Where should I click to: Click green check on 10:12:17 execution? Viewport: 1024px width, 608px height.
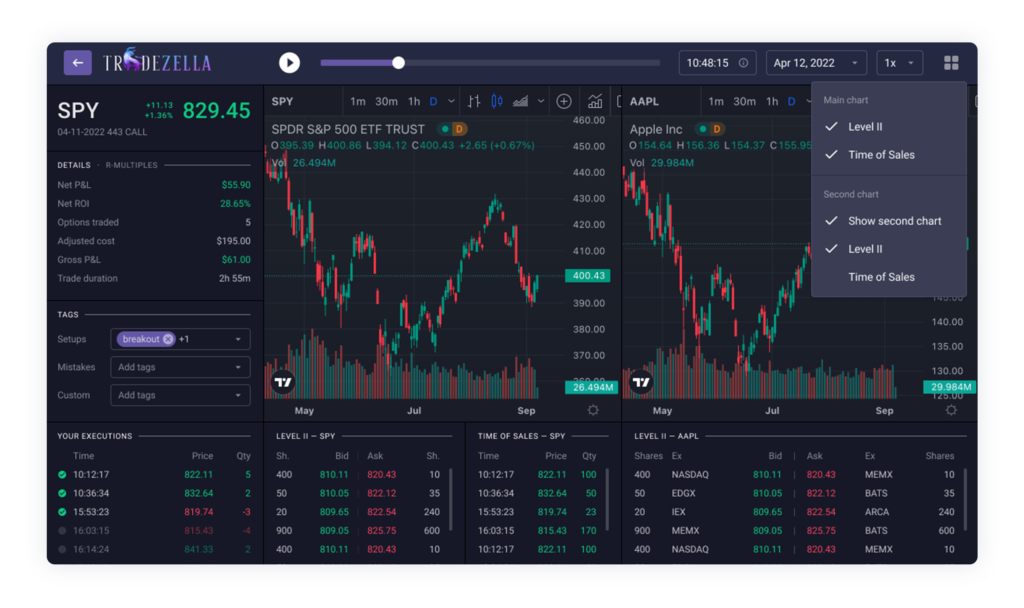point(62,475)
